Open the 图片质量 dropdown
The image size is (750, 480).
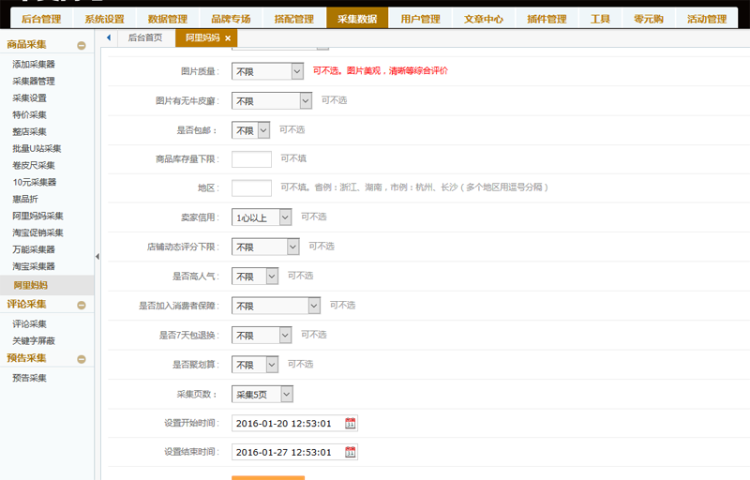pos(267,71)
